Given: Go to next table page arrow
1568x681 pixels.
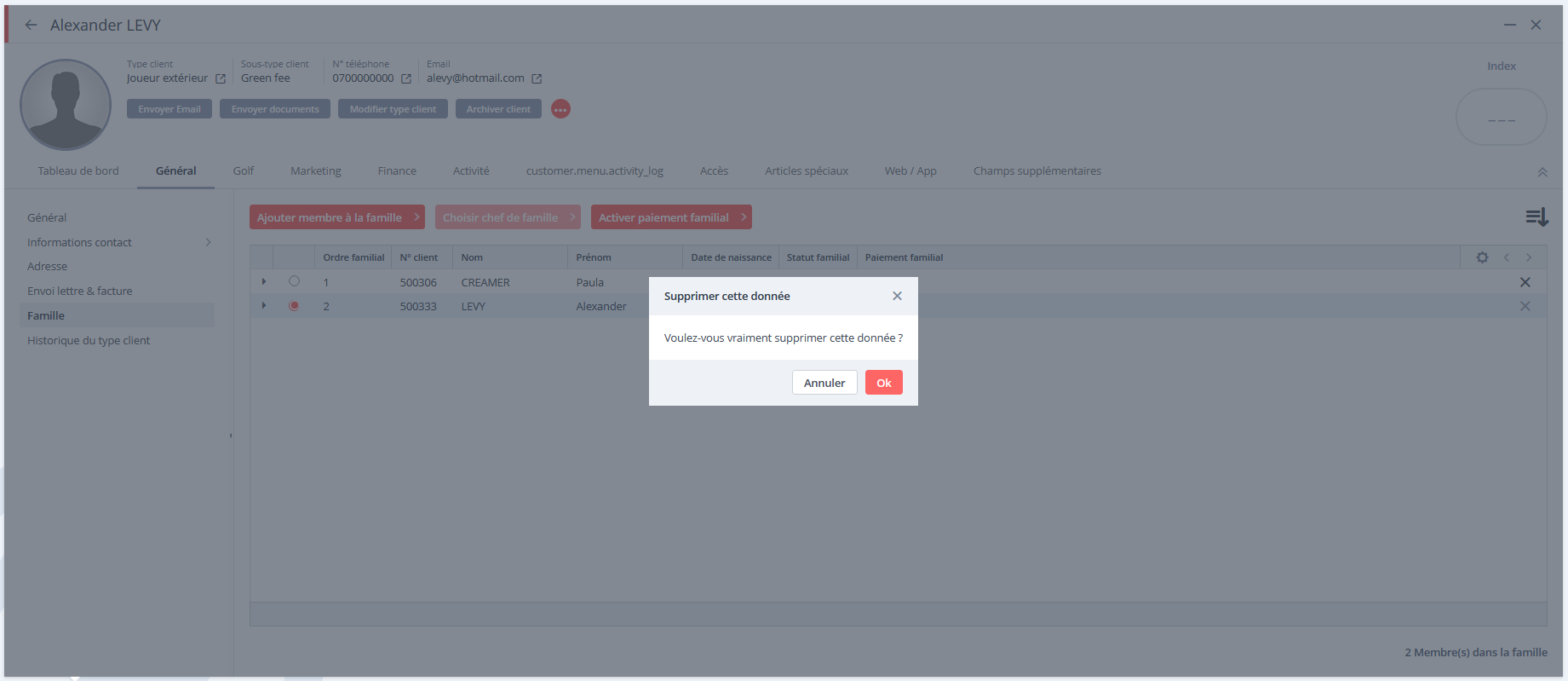Looking at the screenshot, I should coord(1529,257).
